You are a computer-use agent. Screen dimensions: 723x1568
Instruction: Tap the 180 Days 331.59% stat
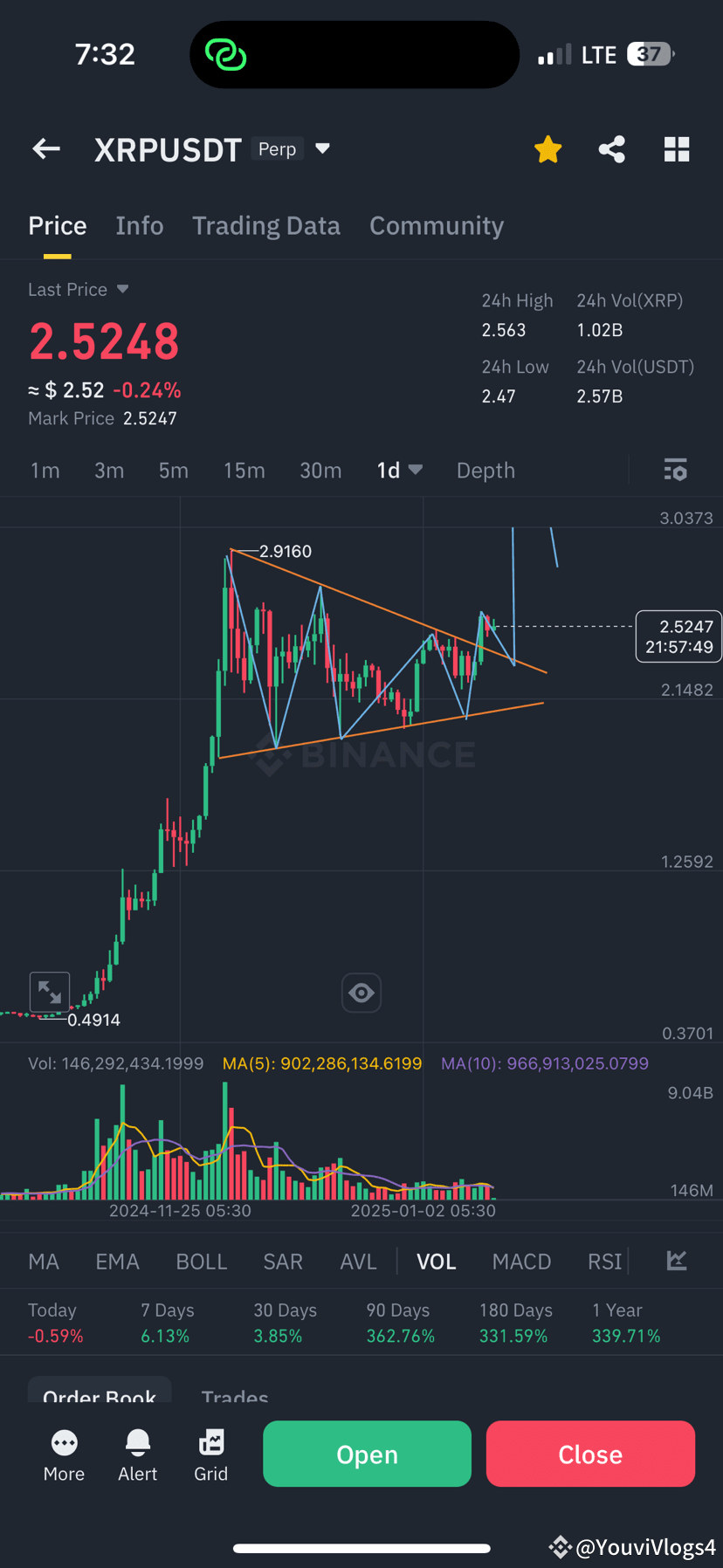pyautogui.click(x=515, y=1323)
